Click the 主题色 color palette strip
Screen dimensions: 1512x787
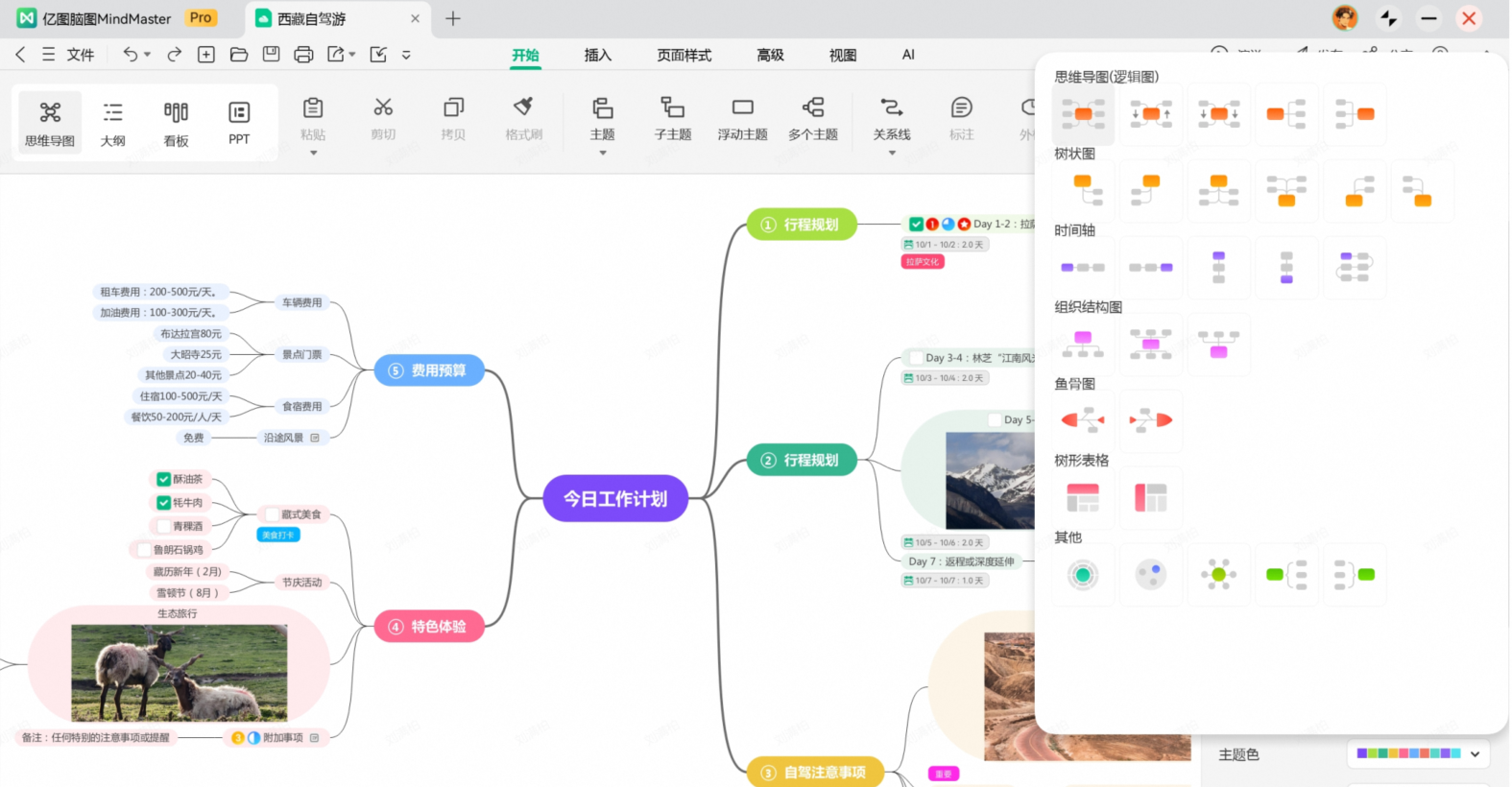pyautogui.click(x=1408, y=754)
